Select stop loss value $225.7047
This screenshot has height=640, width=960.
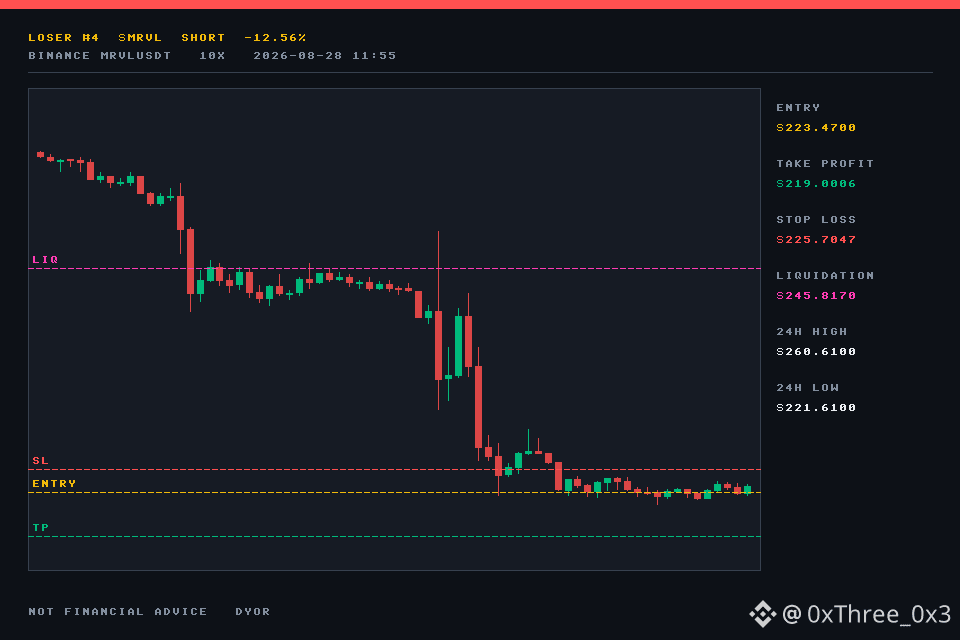click(x=816, y=240)
